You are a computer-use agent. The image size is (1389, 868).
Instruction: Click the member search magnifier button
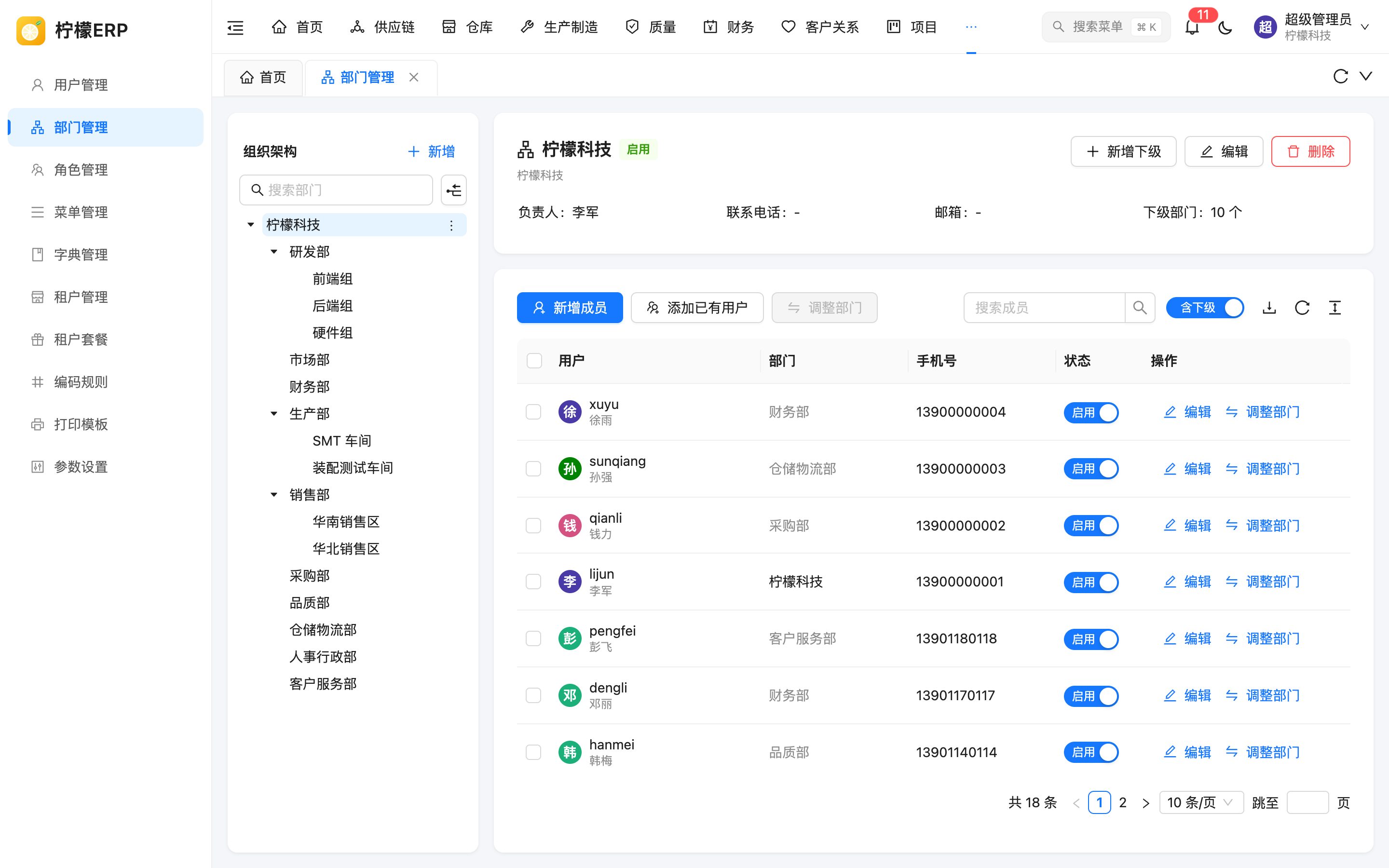(1140, 308)
